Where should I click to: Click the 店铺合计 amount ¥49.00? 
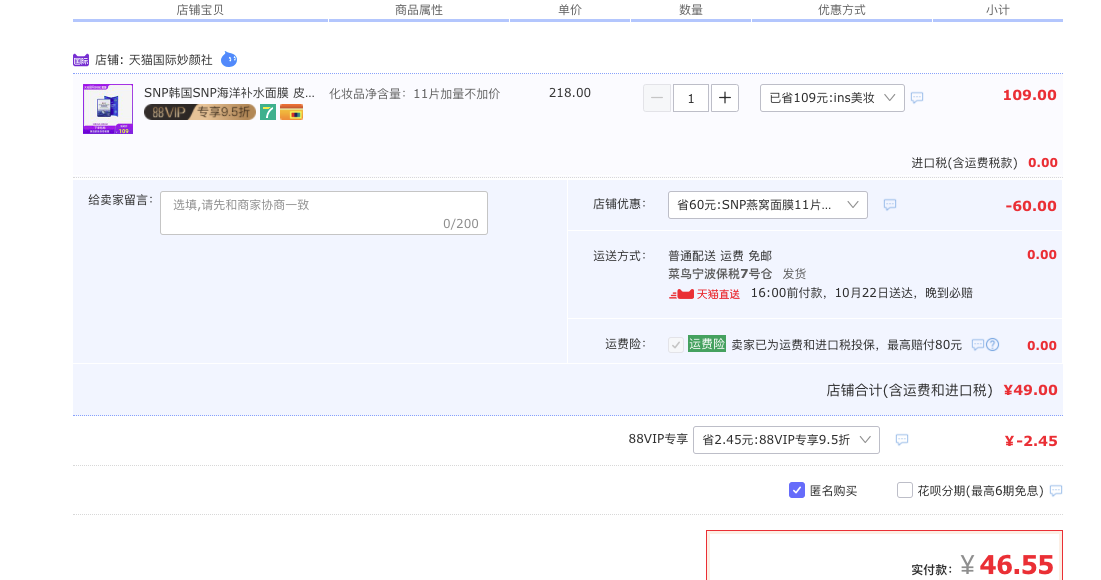coord(1030,390)
